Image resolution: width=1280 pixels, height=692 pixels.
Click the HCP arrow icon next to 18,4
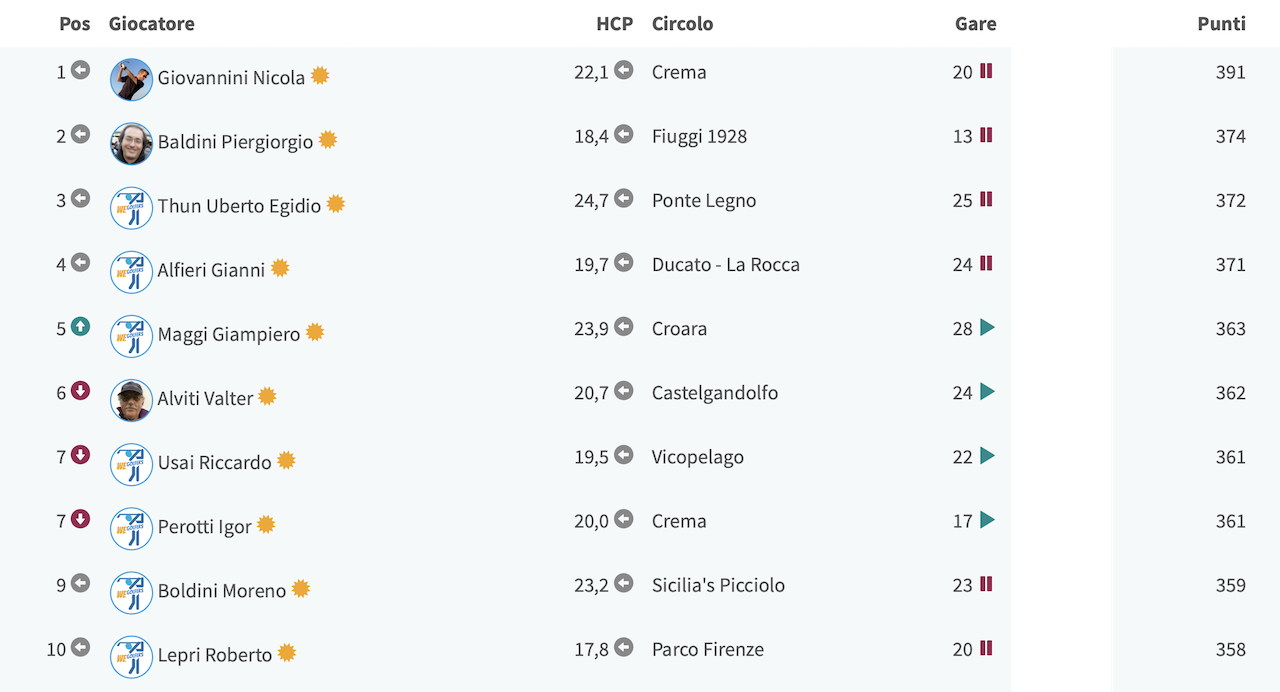pyautogui.click(x=623, y=134)
